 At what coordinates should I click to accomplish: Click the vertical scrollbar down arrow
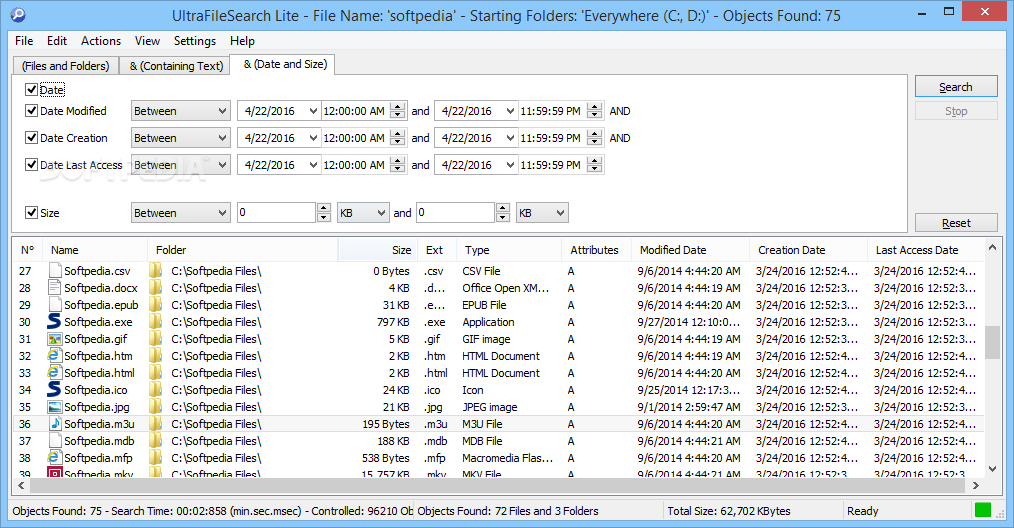tap(993, 469)
